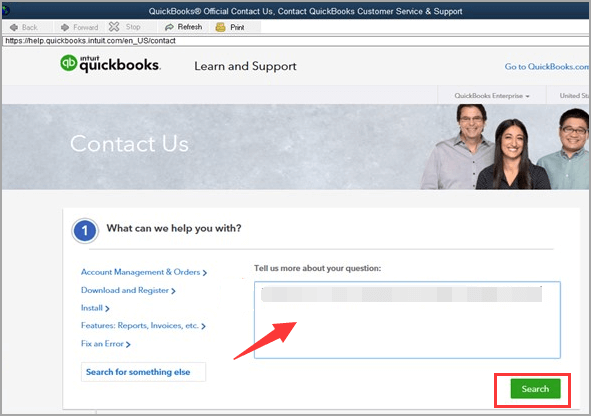Click the Refresh arrow icon

click(169, 27)
